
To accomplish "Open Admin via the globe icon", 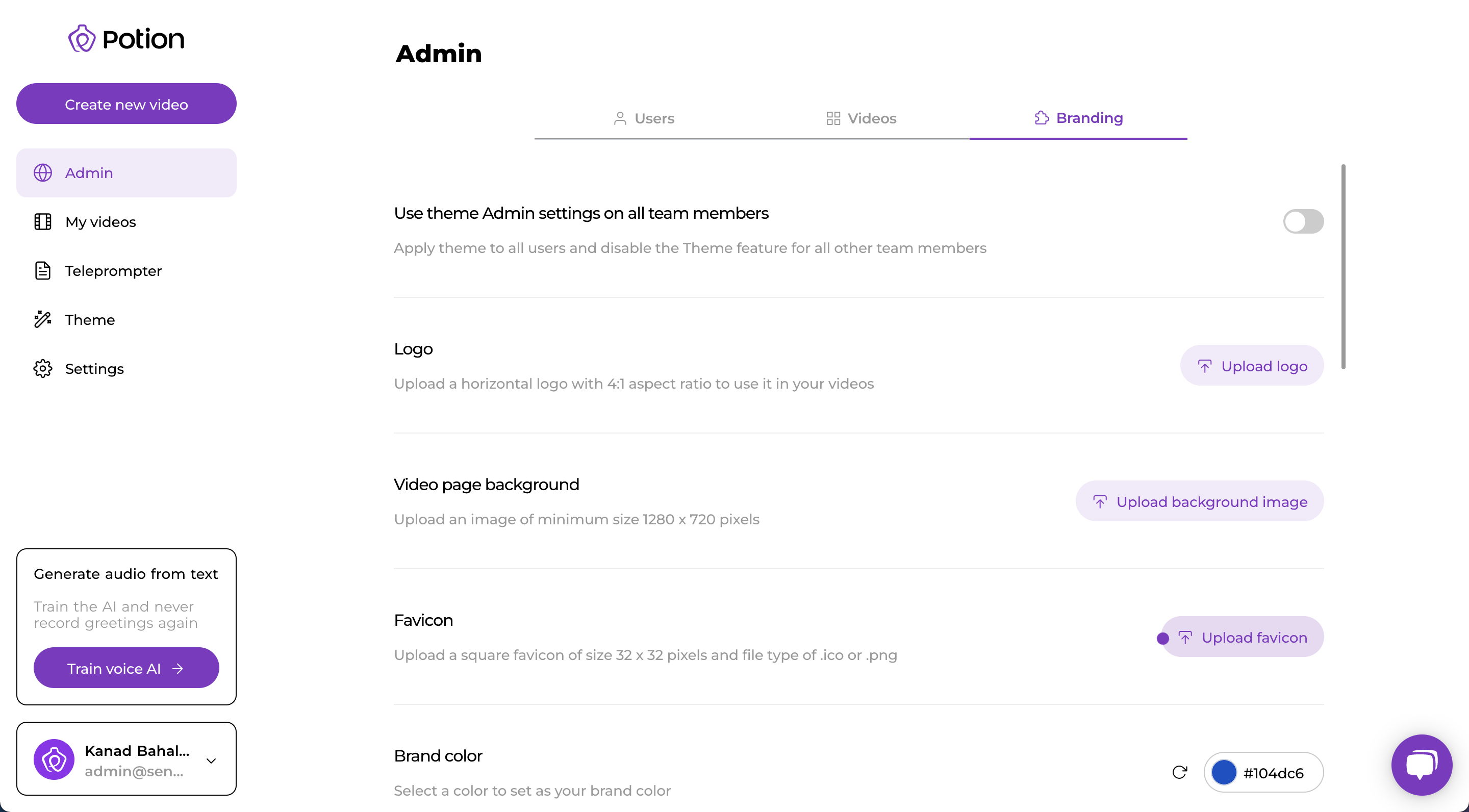I will [43, 173].
